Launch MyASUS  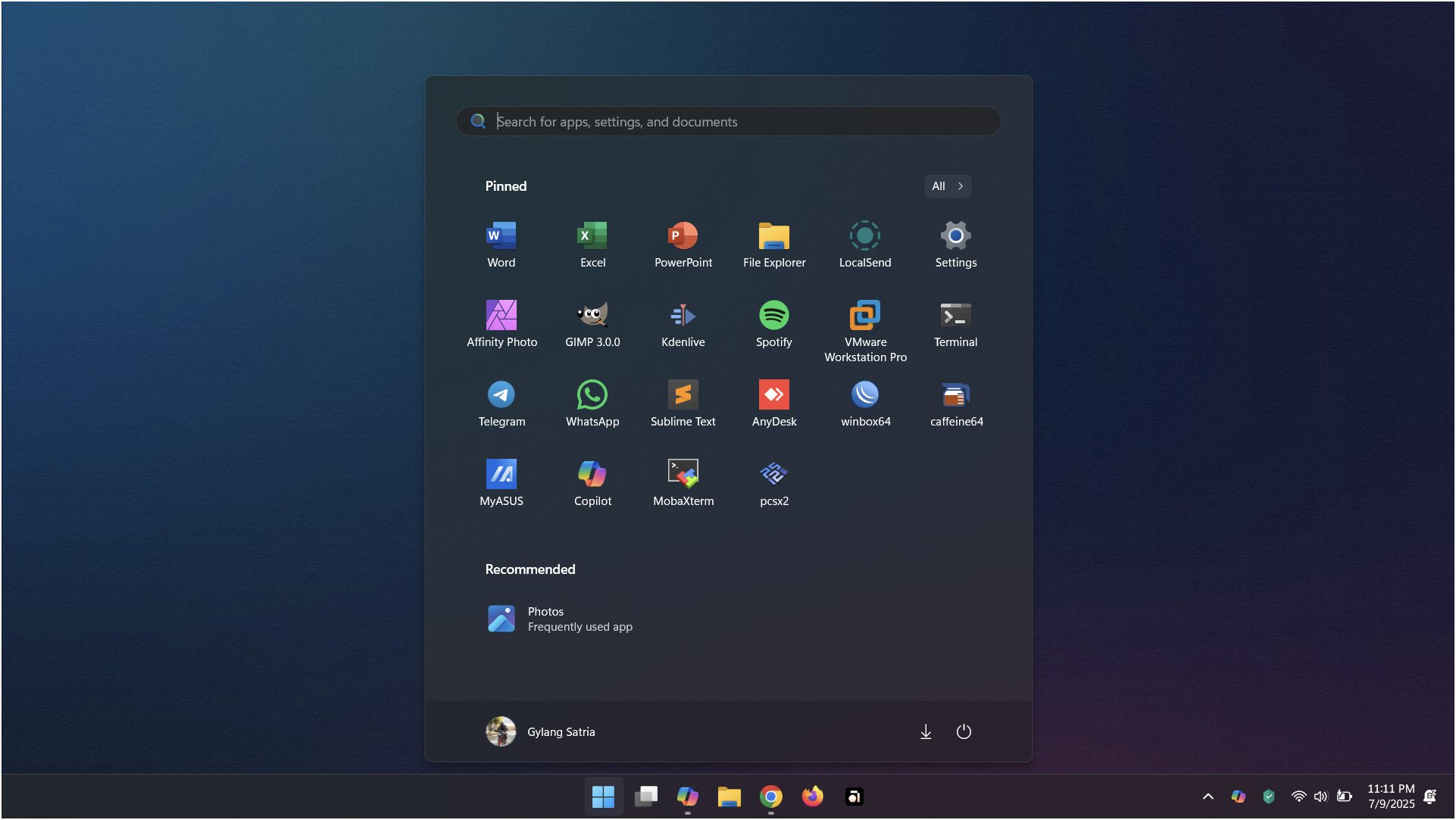501,485
